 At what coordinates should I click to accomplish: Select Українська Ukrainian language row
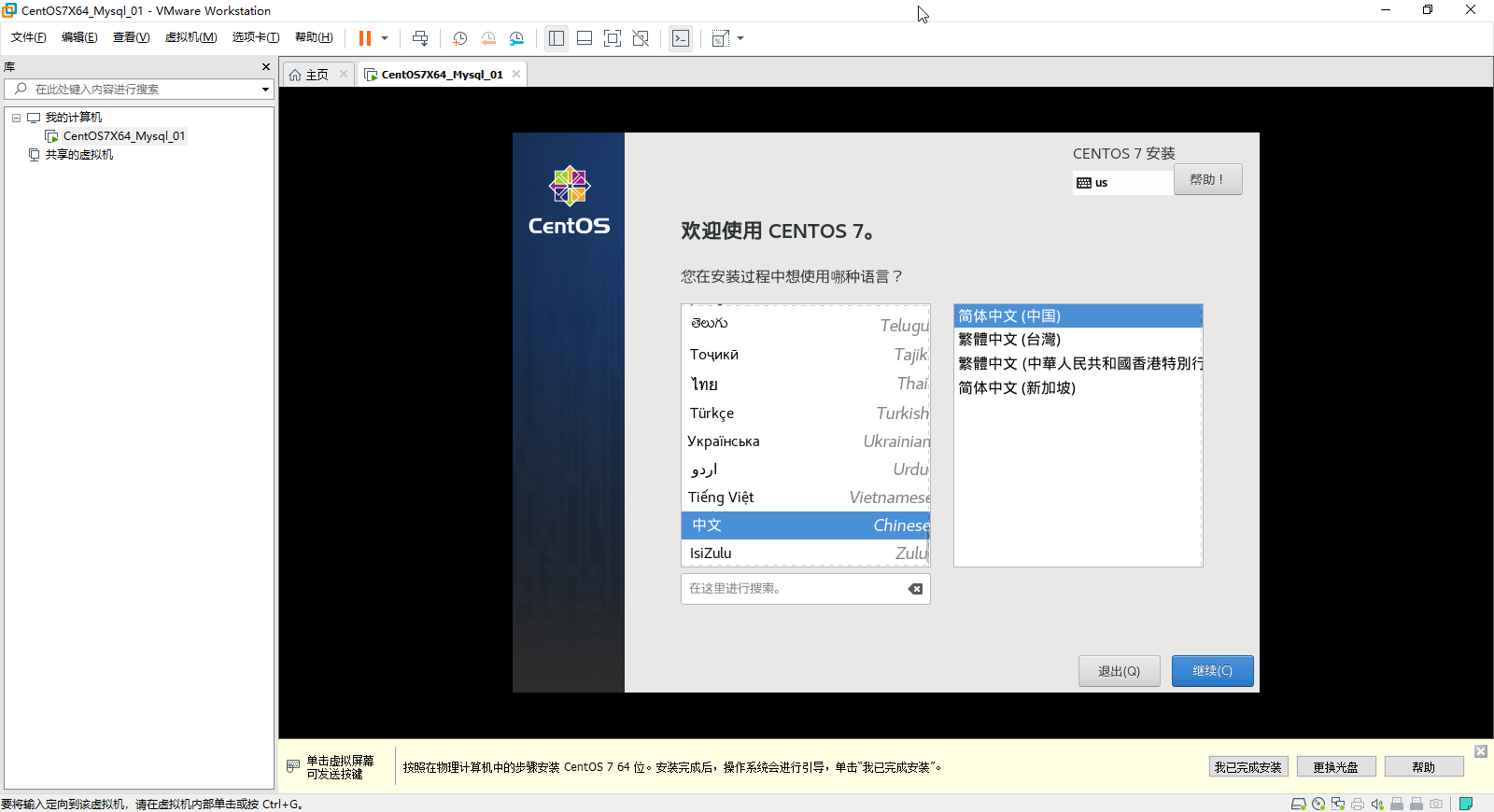click(806, 441)
